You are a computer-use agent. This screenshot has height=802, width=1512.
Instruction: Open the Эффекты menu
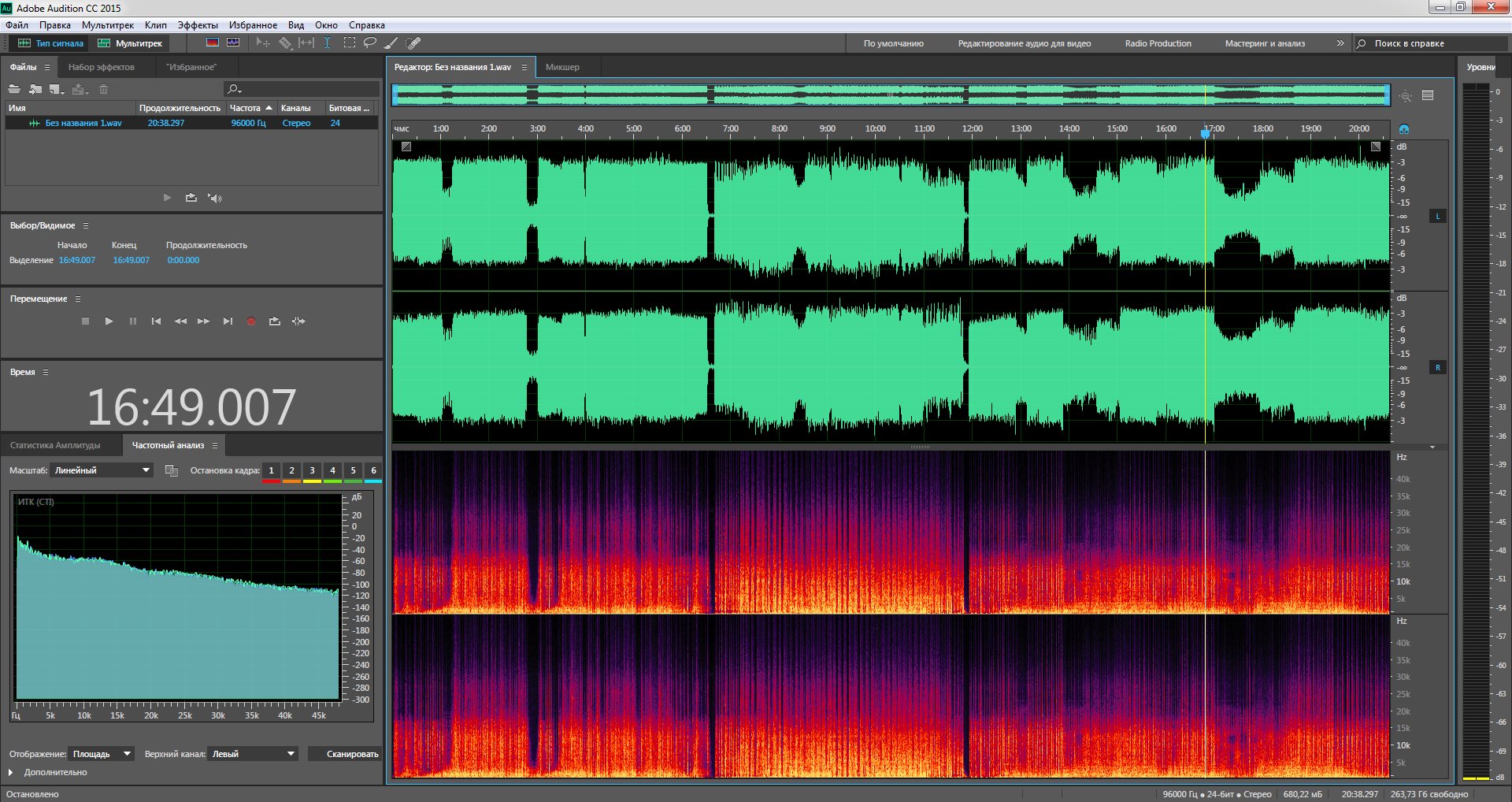[197, 25]
